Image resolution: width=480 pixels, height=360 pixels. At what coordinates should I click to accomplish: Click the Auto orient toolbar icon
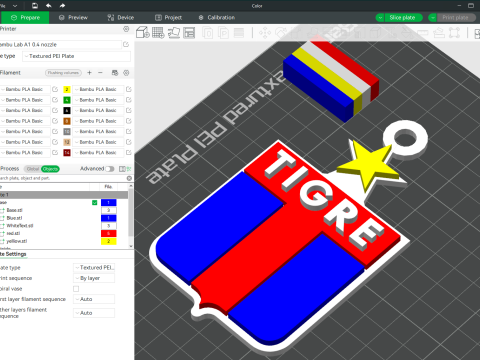tap(174, 33)
